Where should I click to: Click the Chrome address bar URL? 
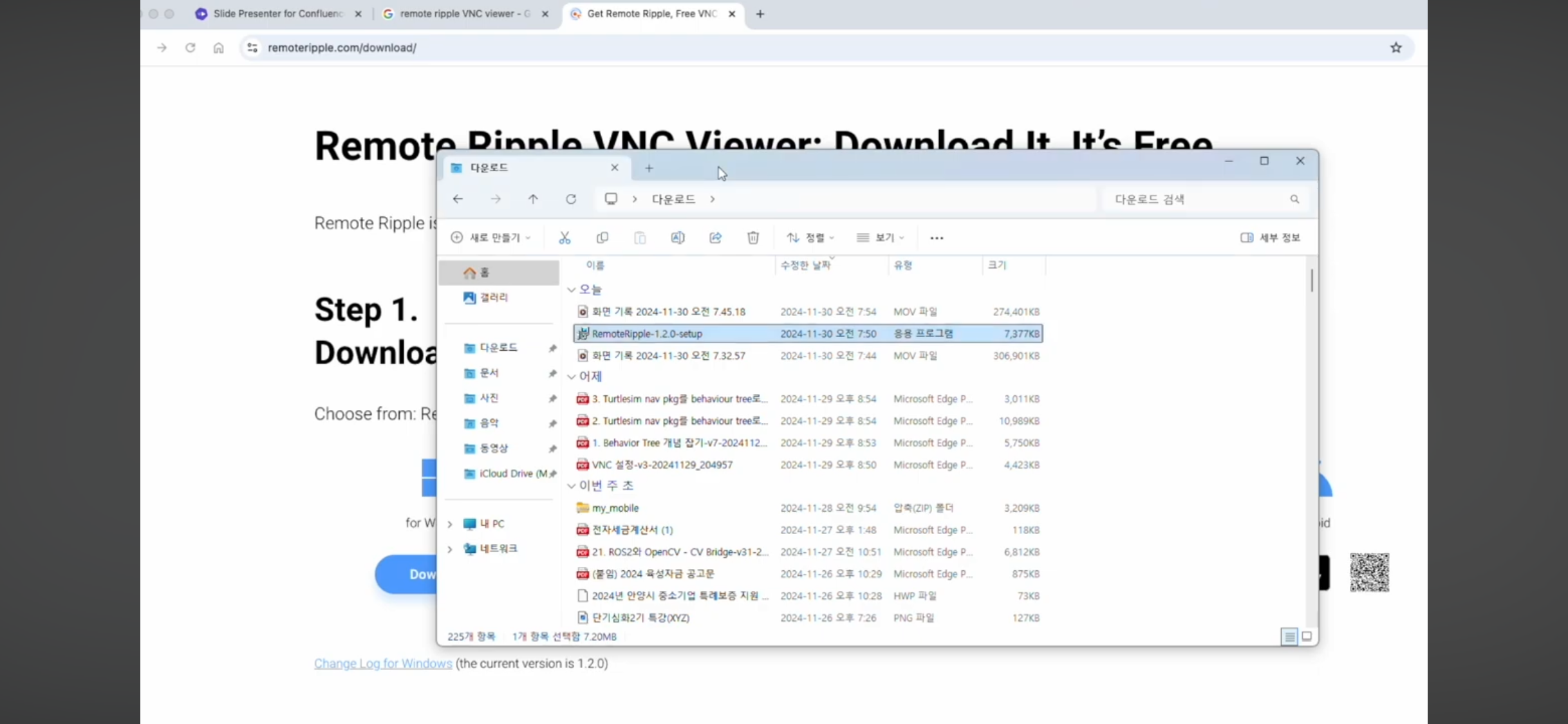342,48
